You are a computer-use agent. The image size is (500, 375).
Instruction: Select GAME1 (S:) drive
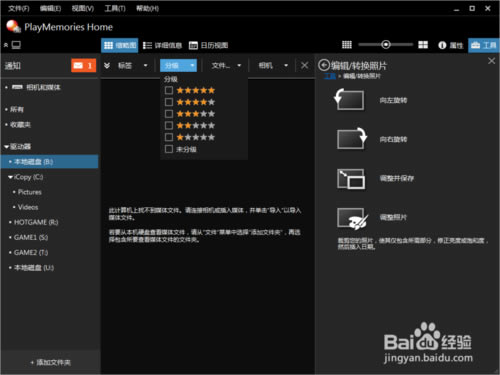coord(31,237)
